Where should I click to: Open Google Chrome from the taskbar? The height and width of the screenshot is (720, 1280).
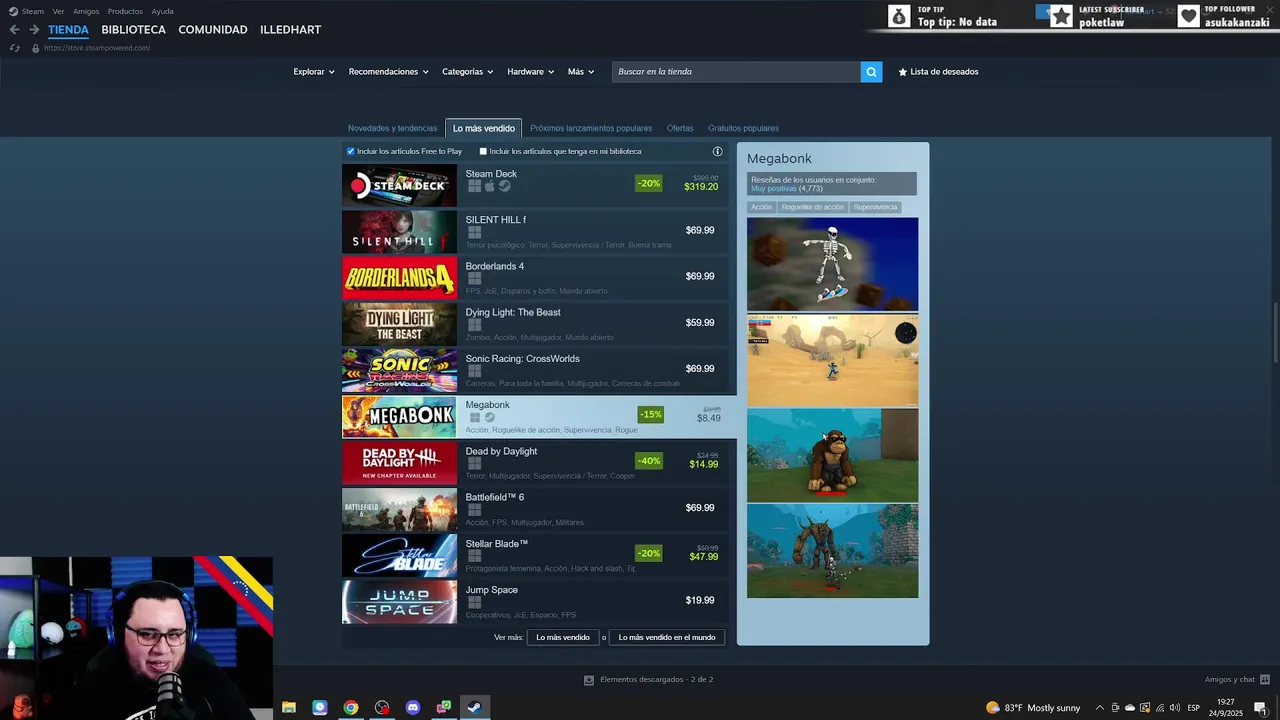[351, 707]
